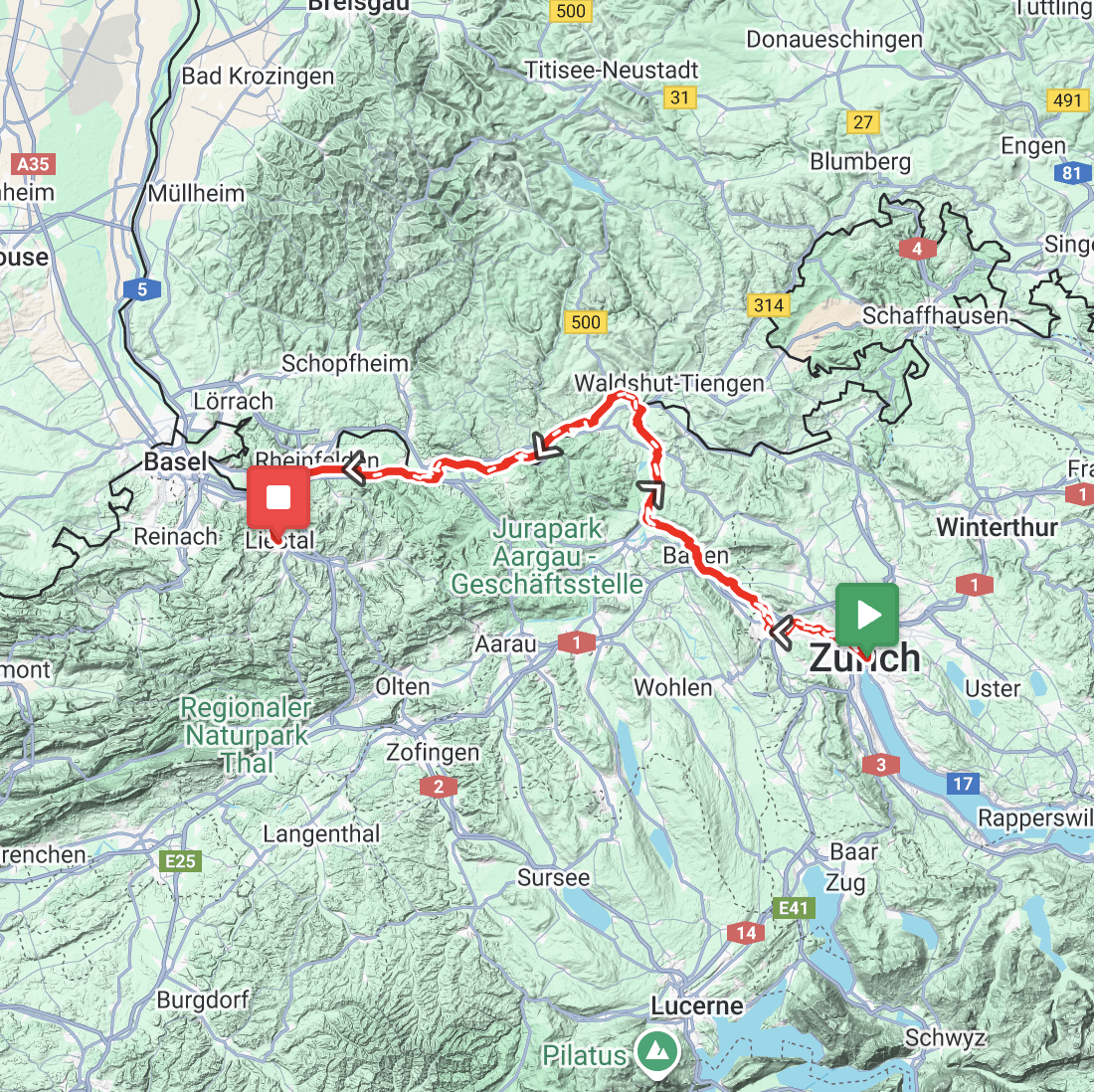The width and height of the screenshot is (1094, 1092).
Task: Click the Waldshut-Tiengen town label
Action: 669,383
